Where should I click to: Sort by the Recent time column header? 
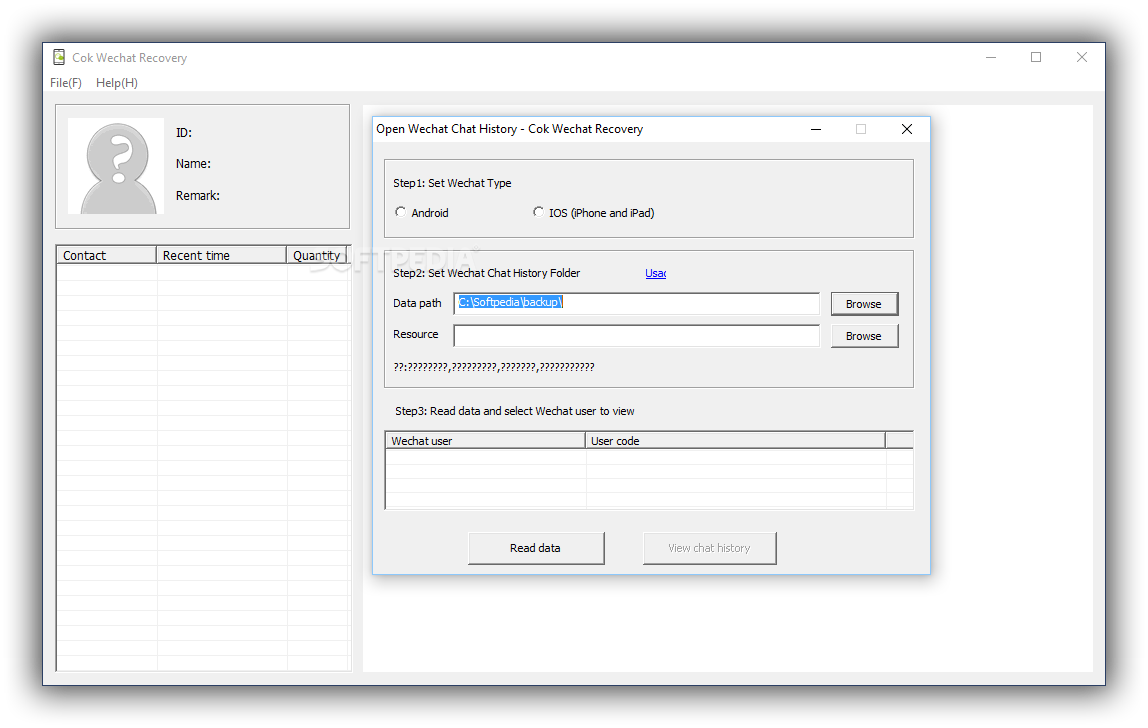pyautogui.click(x=221, y=255)
